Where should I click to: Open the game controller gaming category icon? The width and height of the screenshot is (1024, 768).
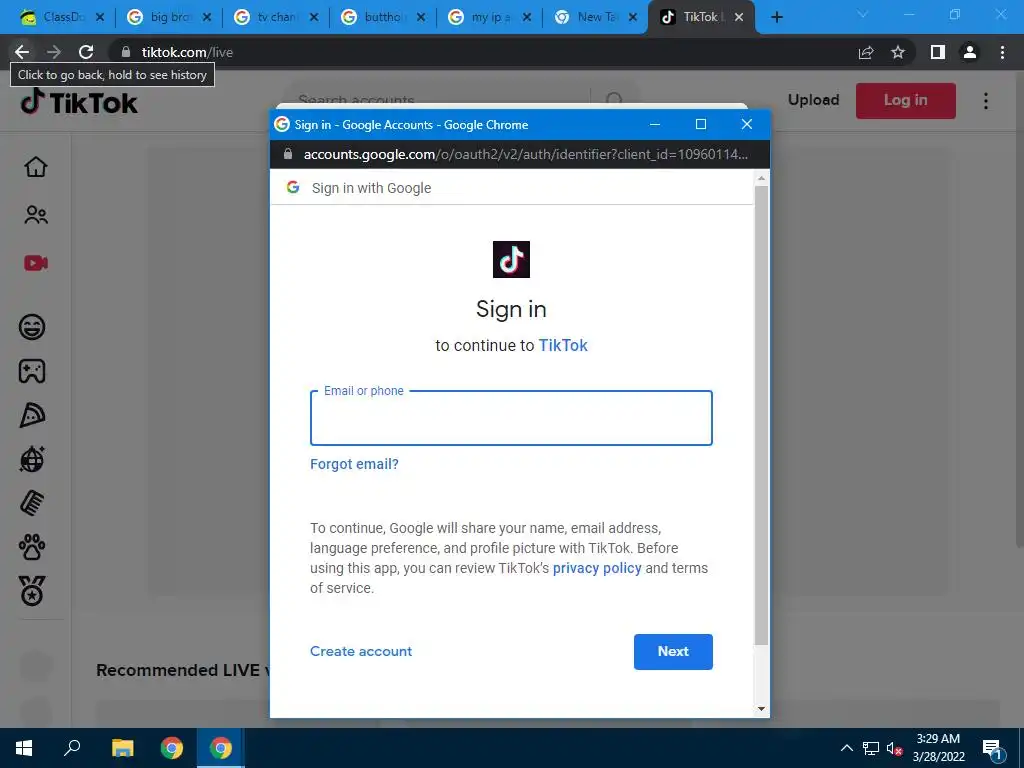(x=32, y=371)
